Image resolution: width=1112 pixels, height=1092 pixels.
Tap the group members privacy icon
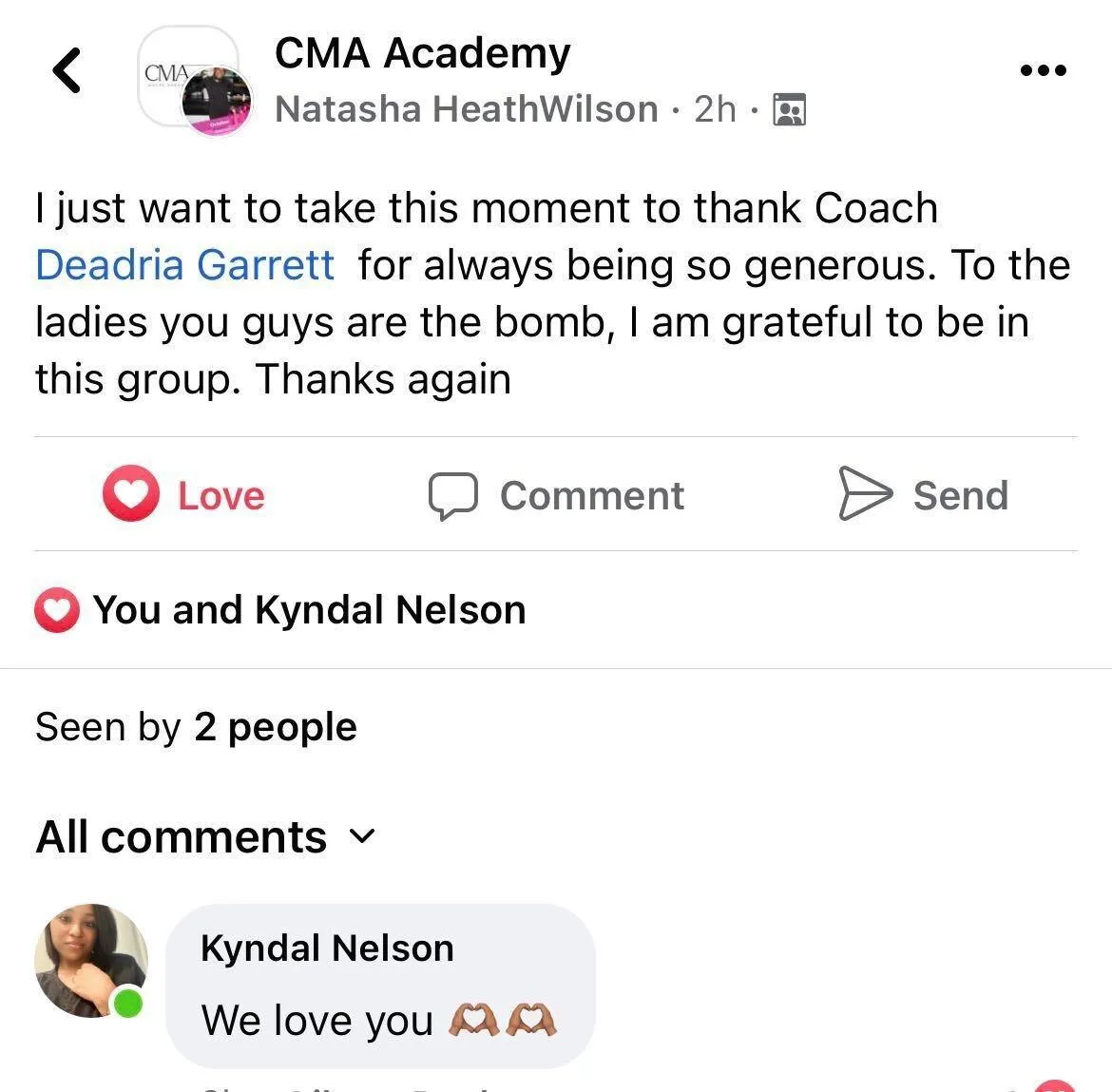(789, 109)
